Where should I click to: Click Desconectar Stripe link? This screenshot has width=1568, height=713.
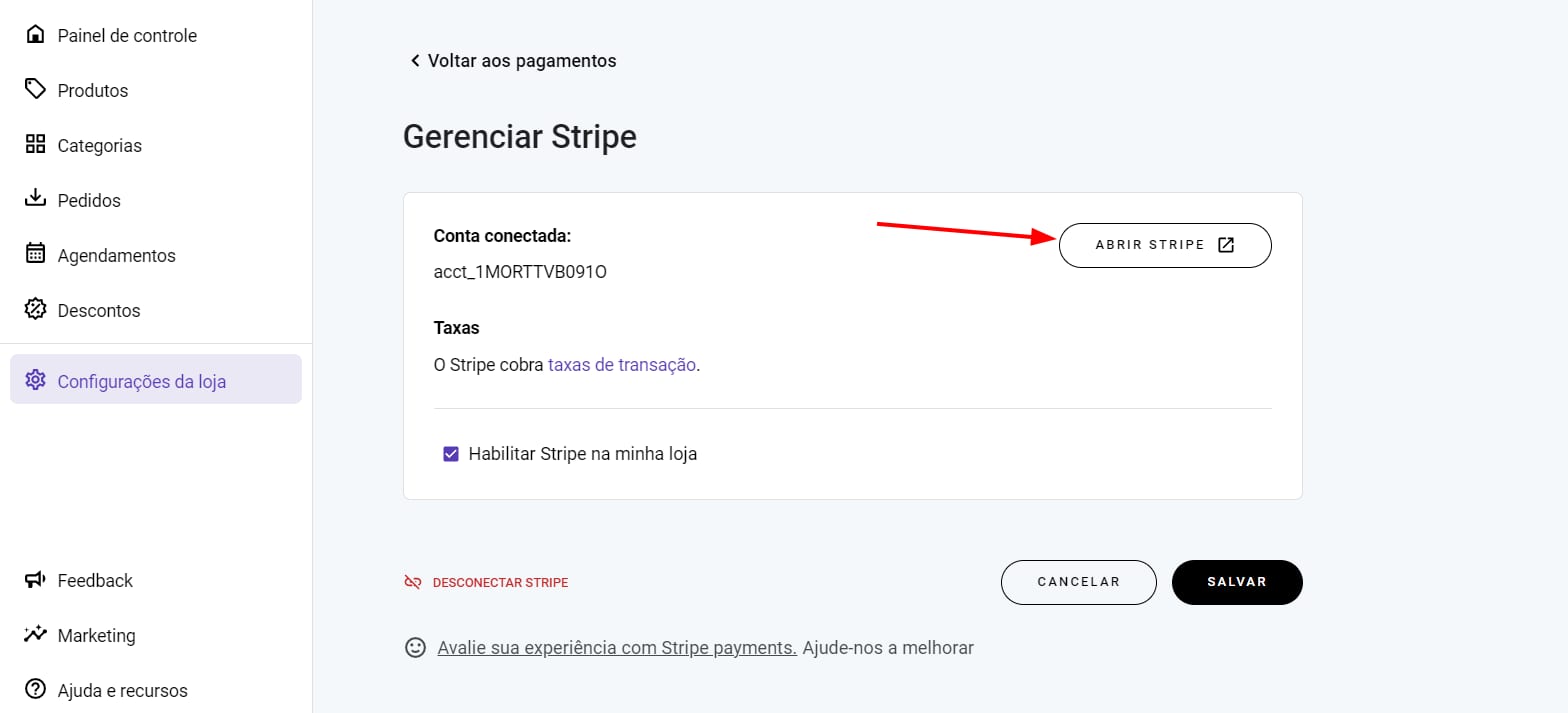499,582
